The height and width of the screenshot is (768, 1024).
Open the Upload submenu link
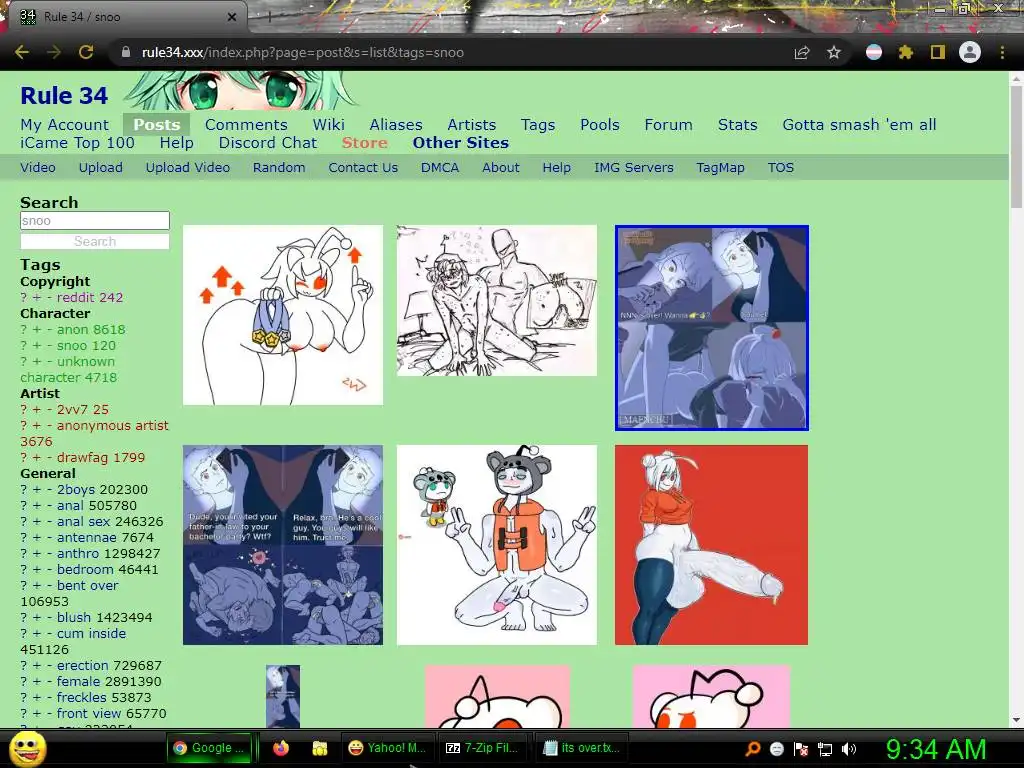(101, 167)
